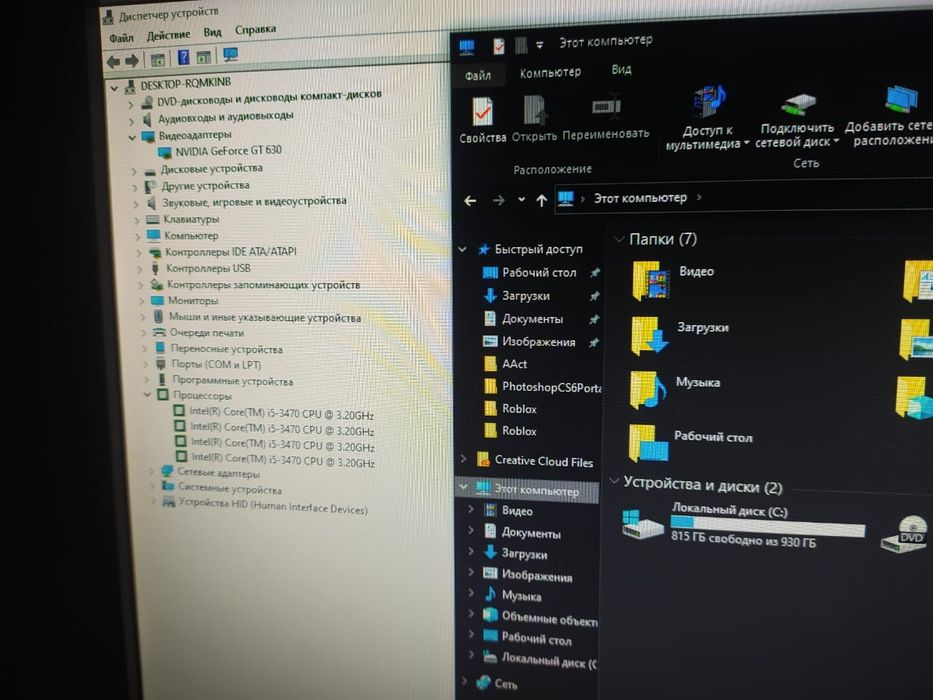Expand Creative Cloud Files in navigation pane
Viewport: 933px width, 700px height.
464,458
